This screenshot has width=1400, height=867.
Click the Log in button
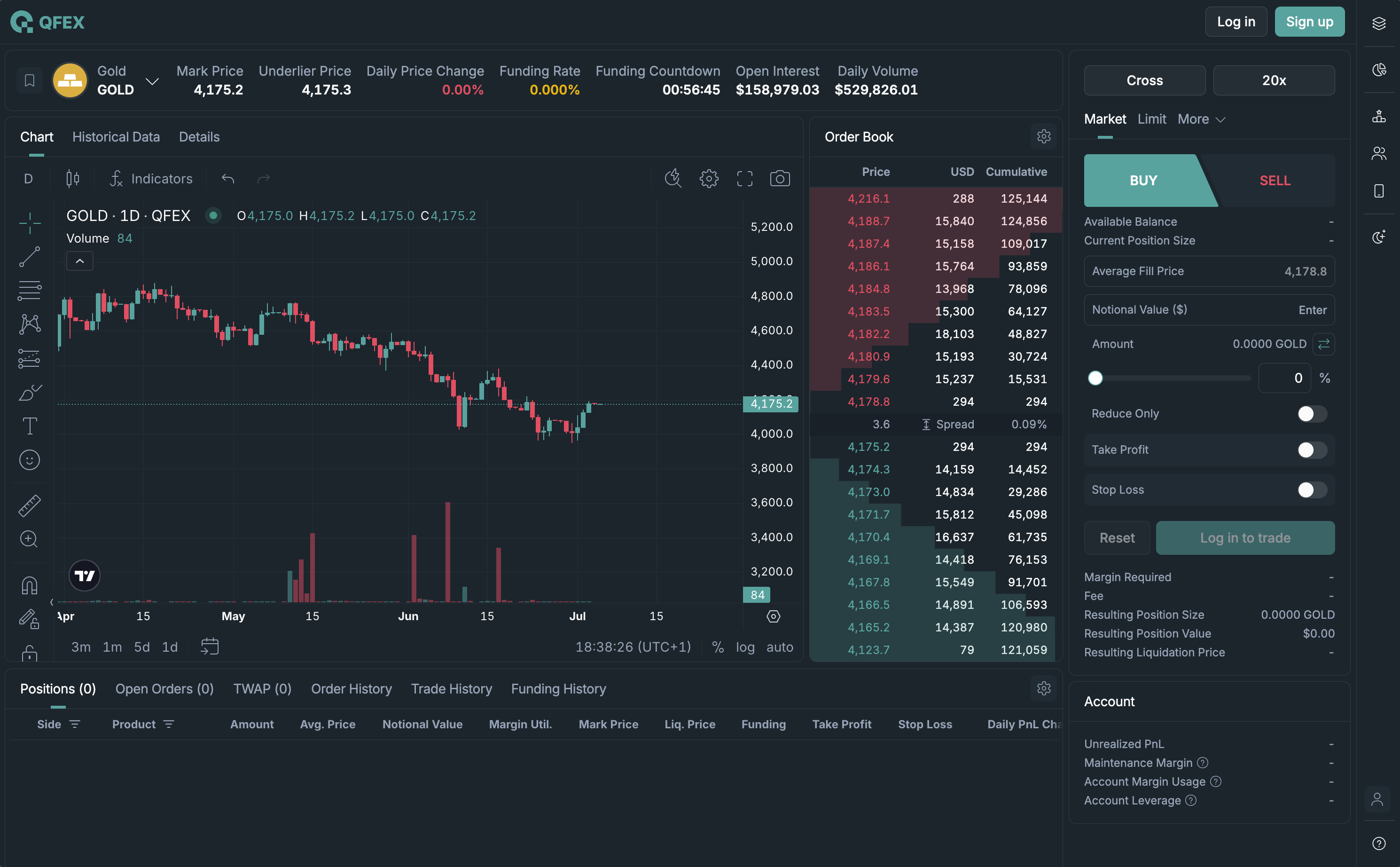coord(1236,22)
